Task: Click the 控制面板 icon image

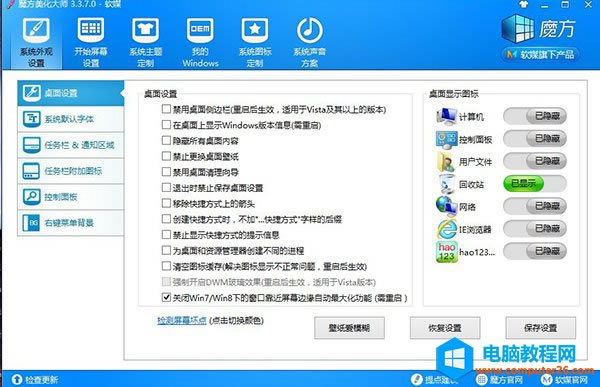Action: click(446, 139)
